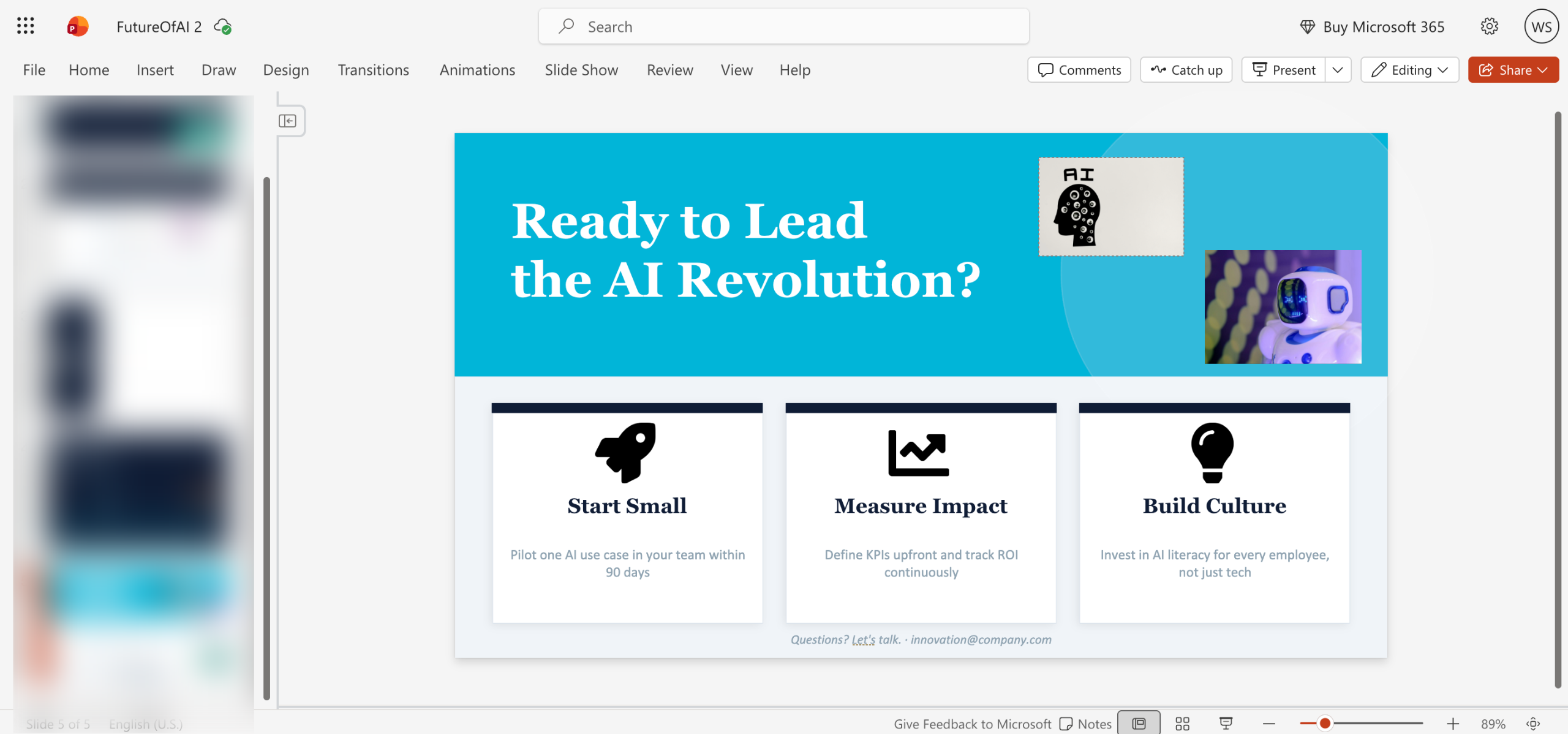1568x734 pixels.
Task: Toggle the Notes pane
Action: [x=1085, y=724]
